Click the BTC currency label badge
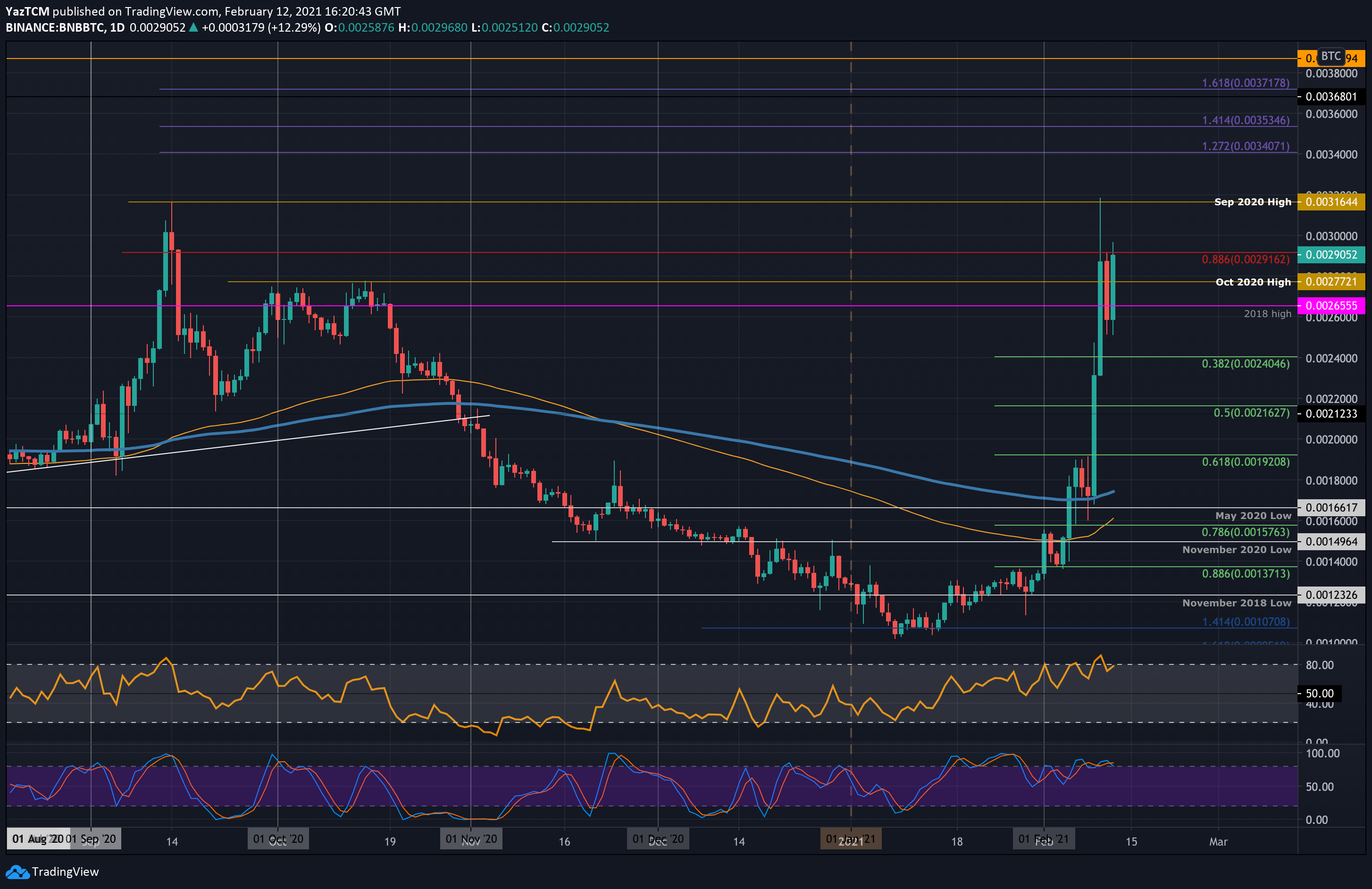Image resolution: width=1372 pixels, height=889 pixels. click(x=1330, y=56)
